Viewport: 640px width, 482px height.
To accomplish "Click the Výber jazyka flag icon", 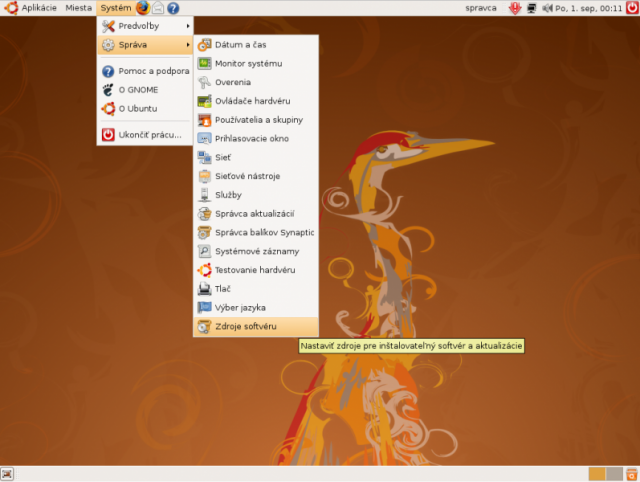I will (x=204, y=308).
